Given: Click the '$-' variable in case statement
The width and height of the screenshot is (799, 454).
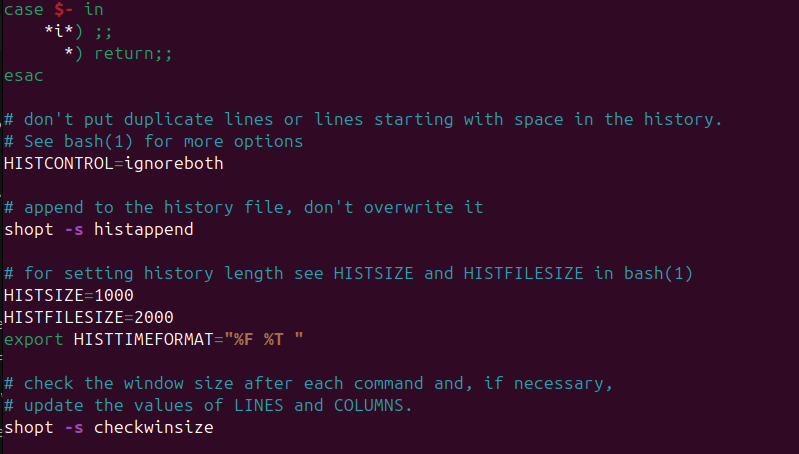Looking at the screenshot, I should click(64, 10).
